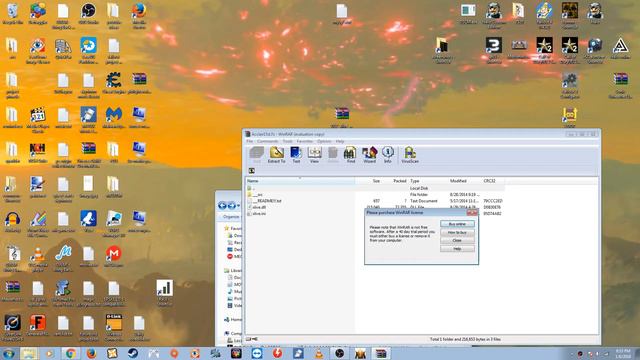Open the File menu in WinRAR
The height and width of the screenshot is (360, 640).
coord(249,141)
